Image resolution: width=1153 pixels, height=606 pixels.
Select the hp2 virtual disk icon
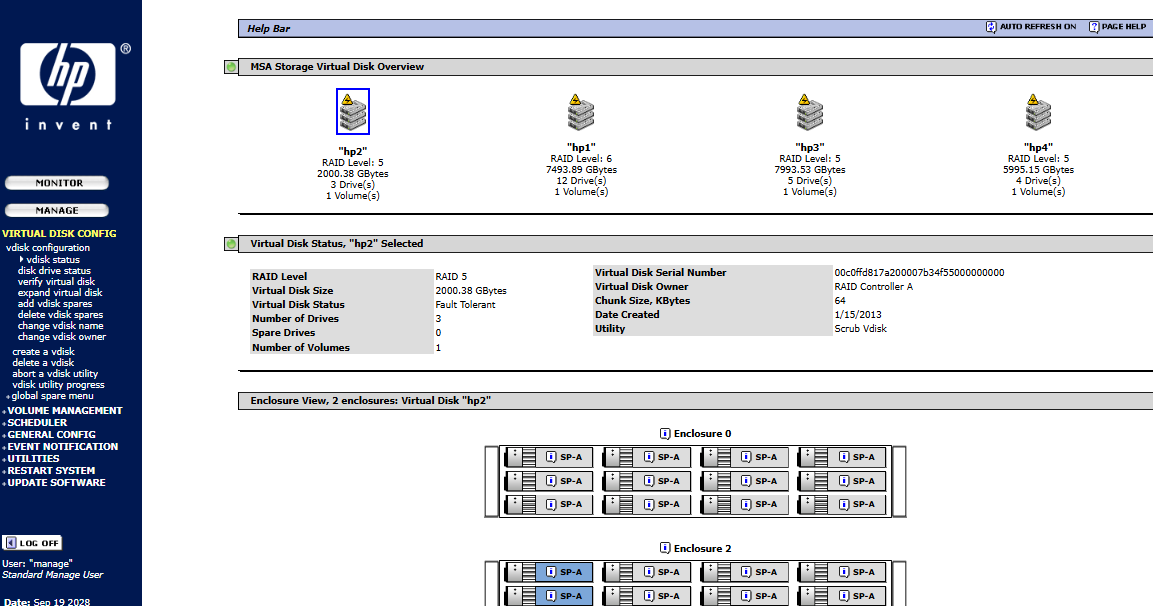pos(352,112)
